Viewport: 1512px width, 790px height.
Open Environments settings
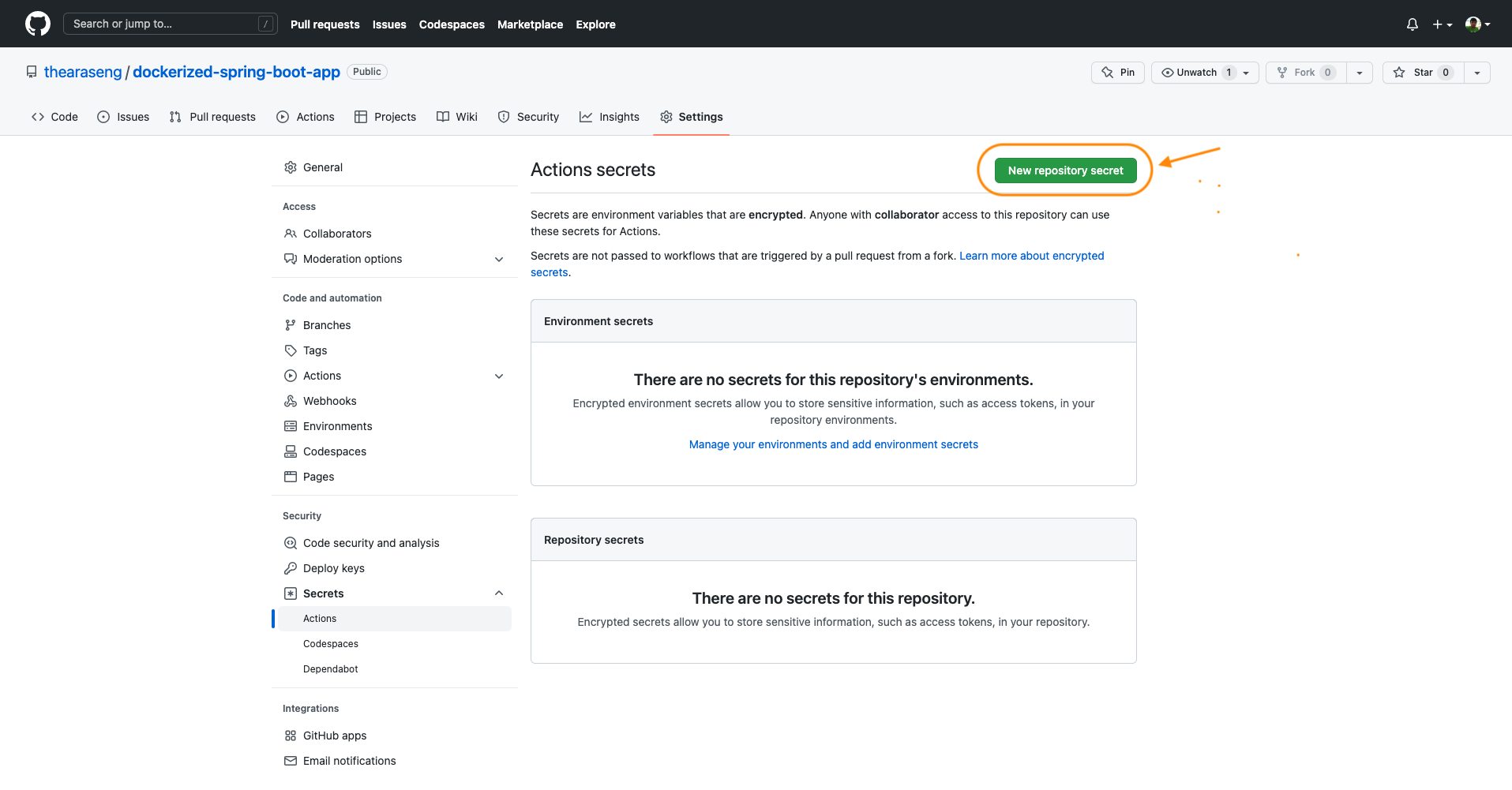click(395, 426)
